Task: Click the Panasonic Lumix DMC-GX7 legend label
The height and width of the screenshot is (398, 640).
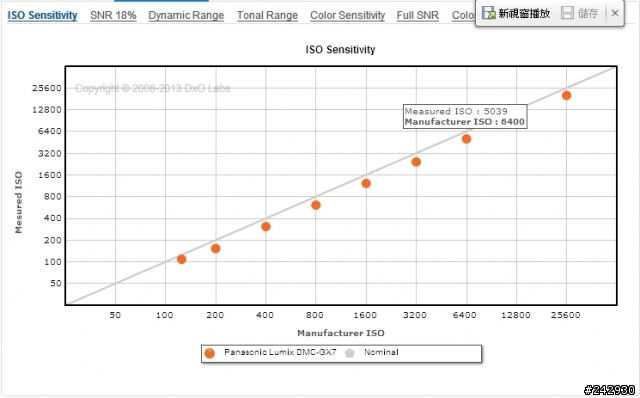Action: pyautogui.click(x=280, y=352)
